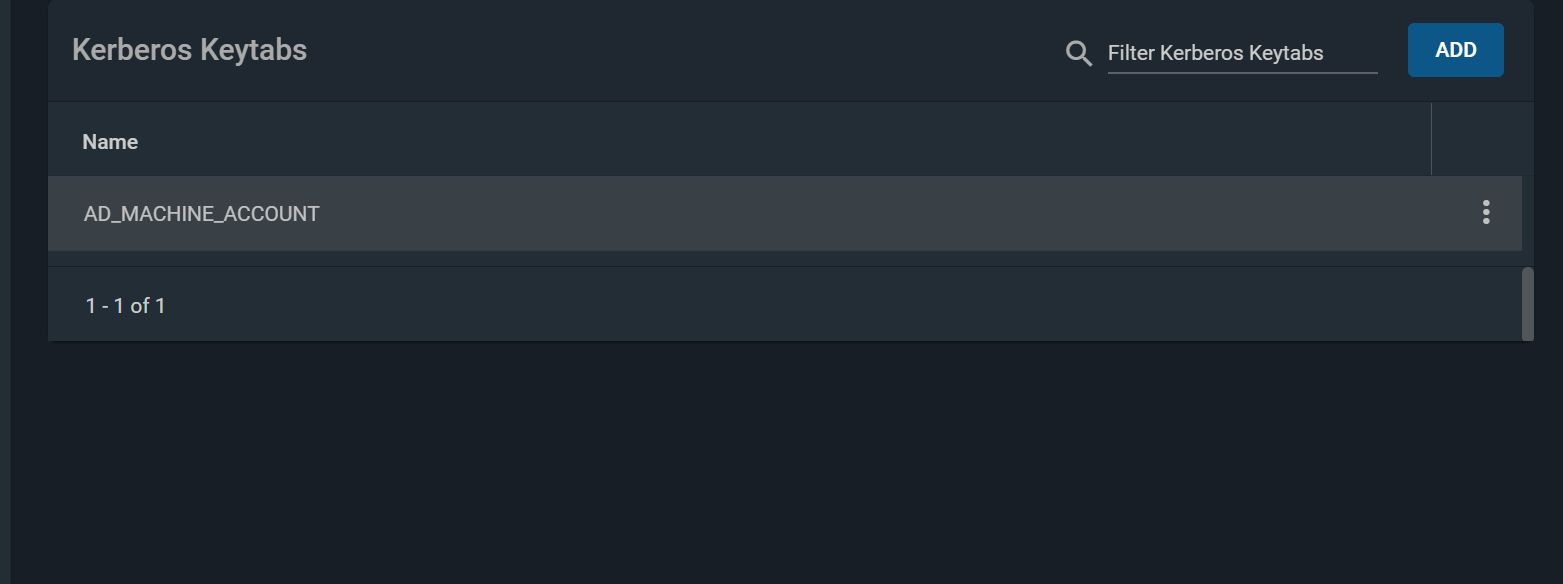Viewport: 1563px width, 584px height.
Task: Click the magnifier search icon
Action: coord(1079,53)
